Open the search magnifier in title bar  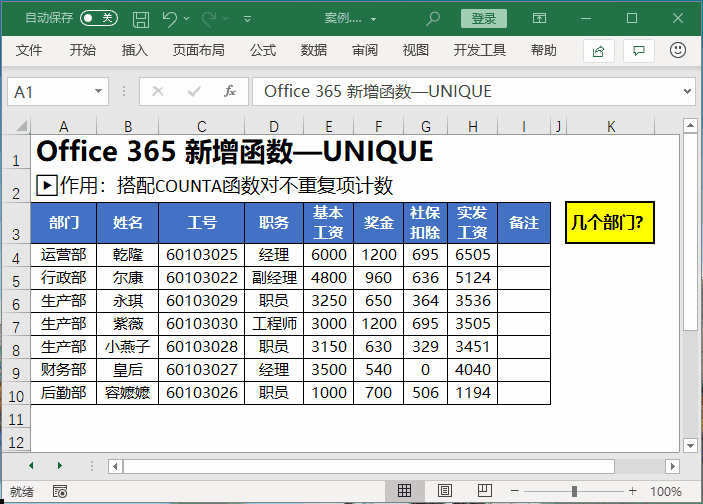point(433,19)
